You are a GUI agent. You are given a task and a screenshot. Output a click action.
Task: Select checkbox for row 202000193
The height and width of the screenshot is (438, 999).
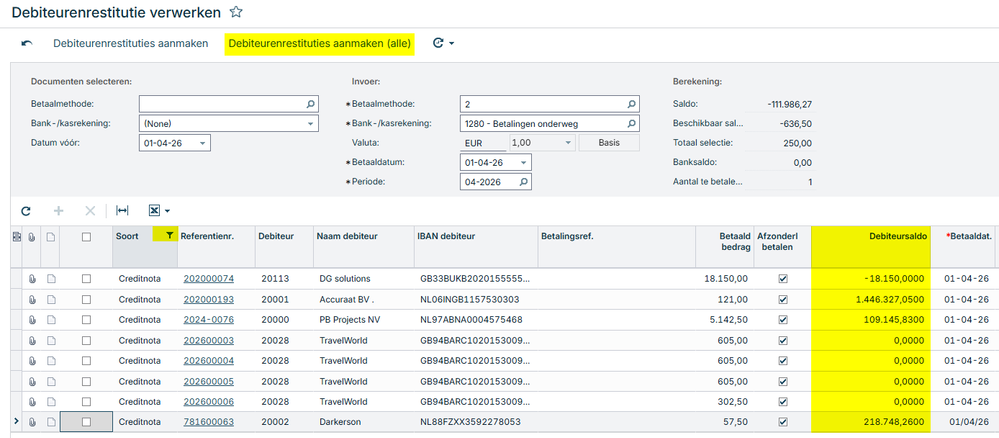coord(86,299)
